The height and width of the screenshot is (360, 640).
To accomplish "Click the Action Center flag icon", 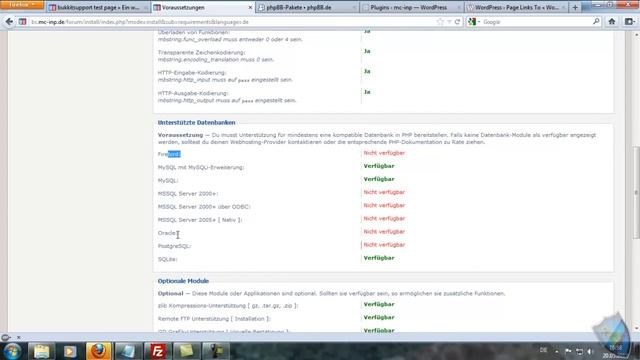I will coord(568,351).
